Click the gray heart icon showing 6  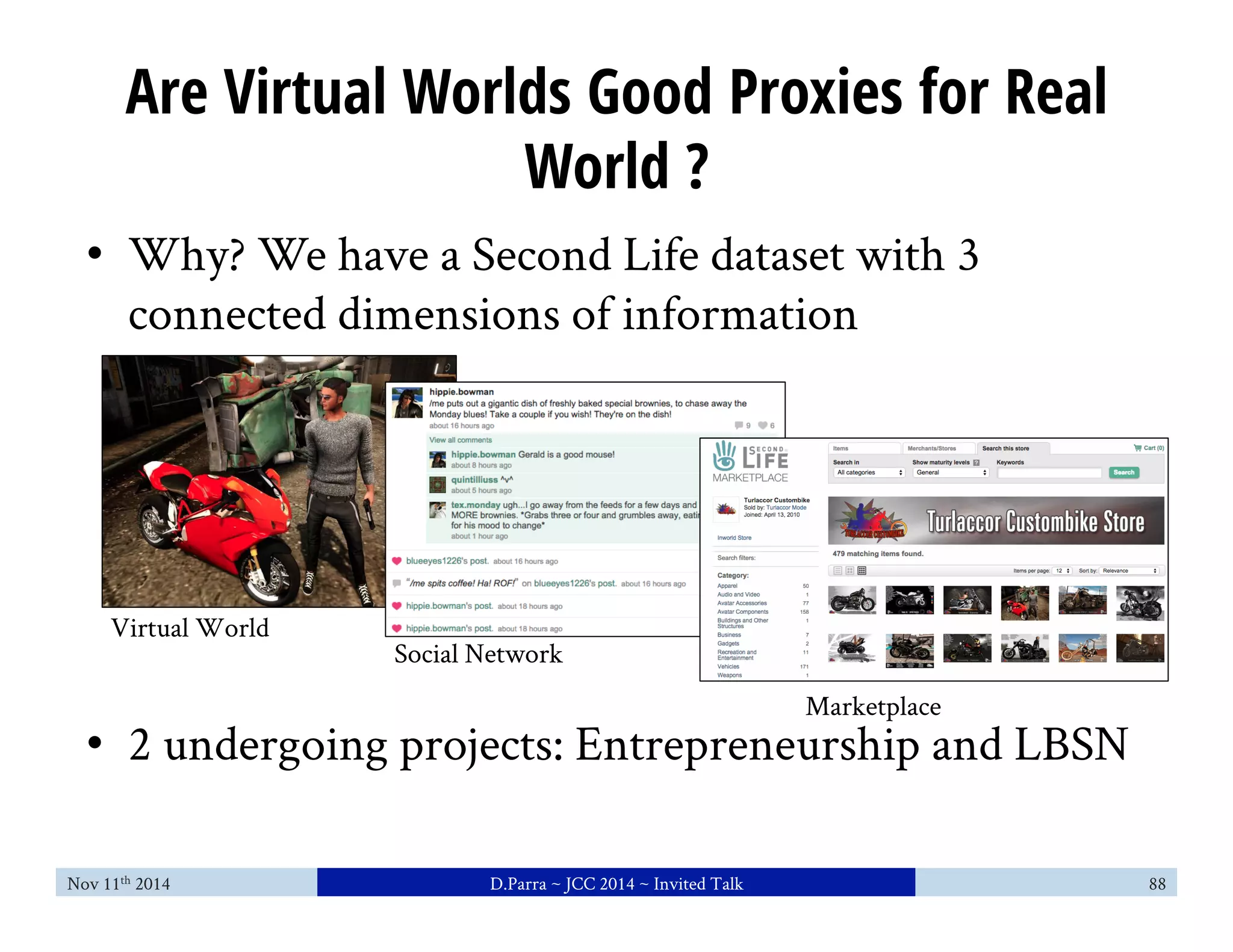(x=762, y=425)
